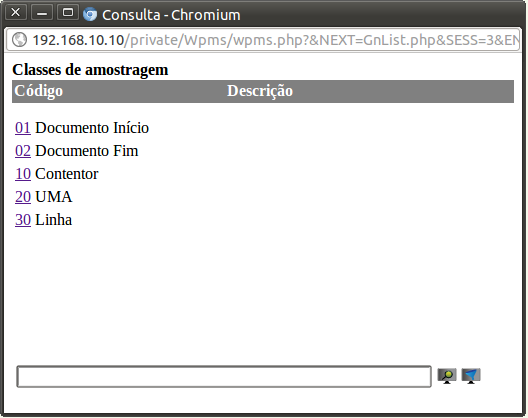Image resolution: width=528 pixels, height=418 pixels.
Task: Maximize the Consulta window
Action: (x=68, y=12)
